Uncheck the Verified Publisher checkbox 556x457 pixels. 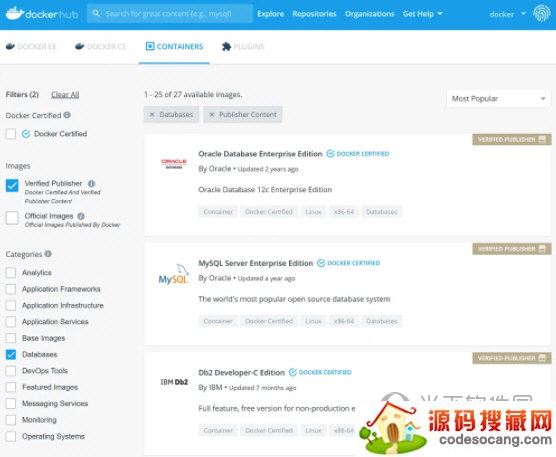coord(12,185)
